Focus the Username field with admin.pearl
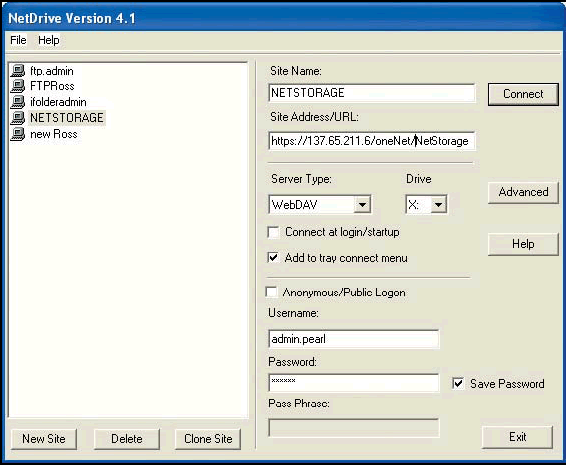Screen dimensions: 566x465 (354, 339)
